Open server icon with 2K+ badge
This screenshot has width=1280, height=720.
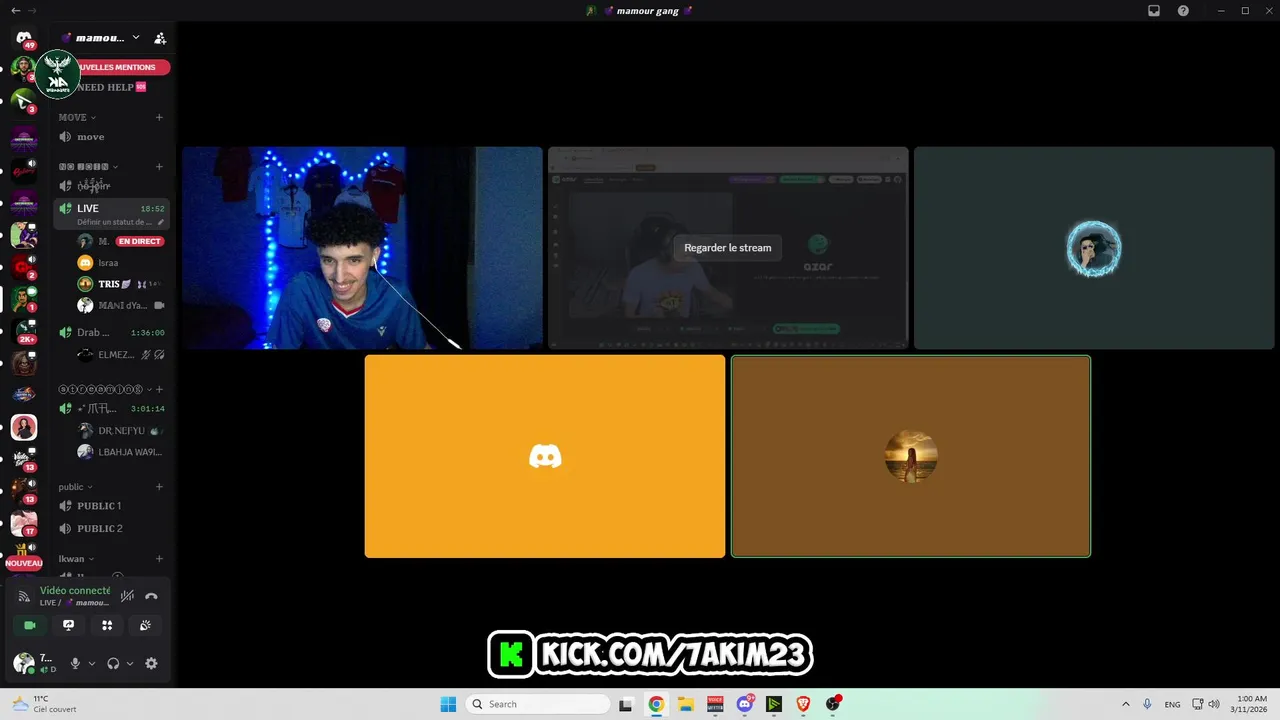[x=24, y=331]
